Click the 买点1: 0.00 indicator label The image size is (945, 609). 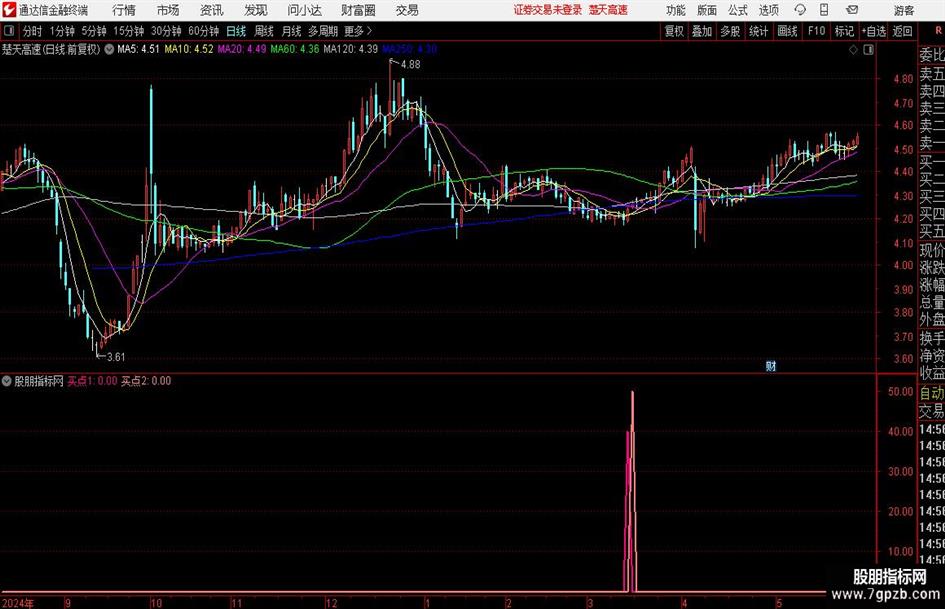pyautogui.click(x=92, y=380)
